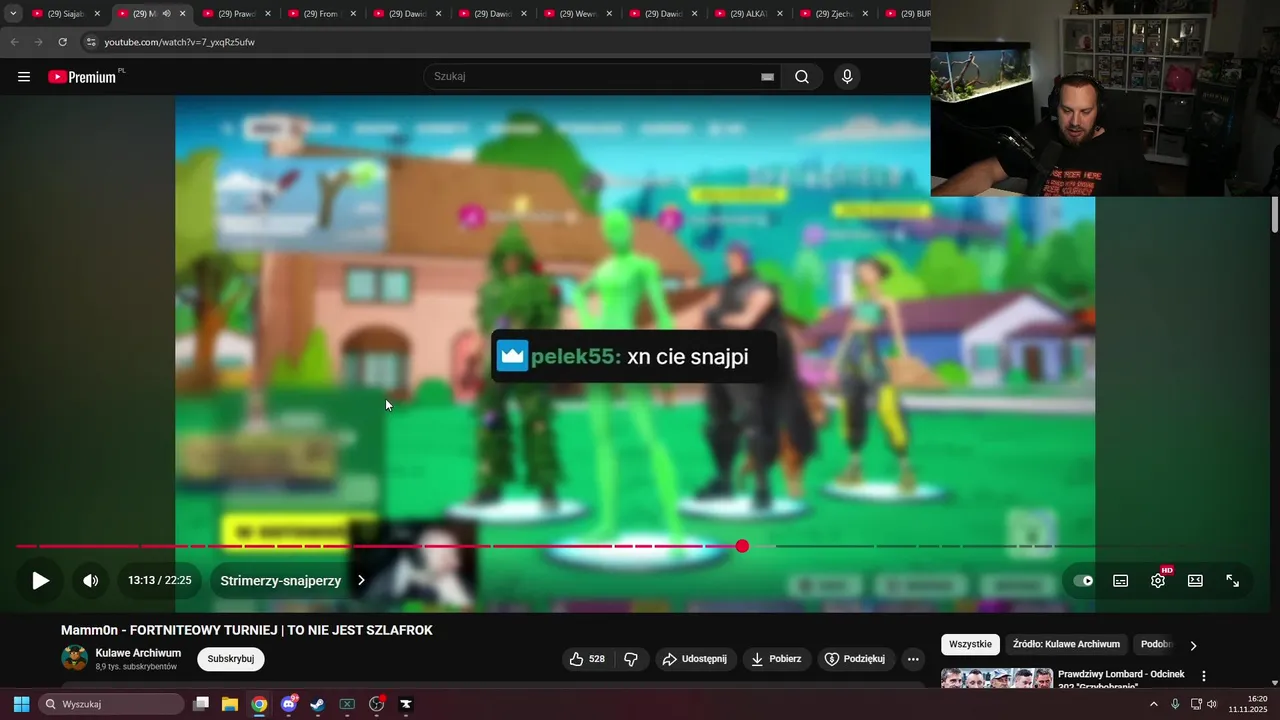
Task: Open Task View on the taskbar
Action: click(x=201, y=704)
